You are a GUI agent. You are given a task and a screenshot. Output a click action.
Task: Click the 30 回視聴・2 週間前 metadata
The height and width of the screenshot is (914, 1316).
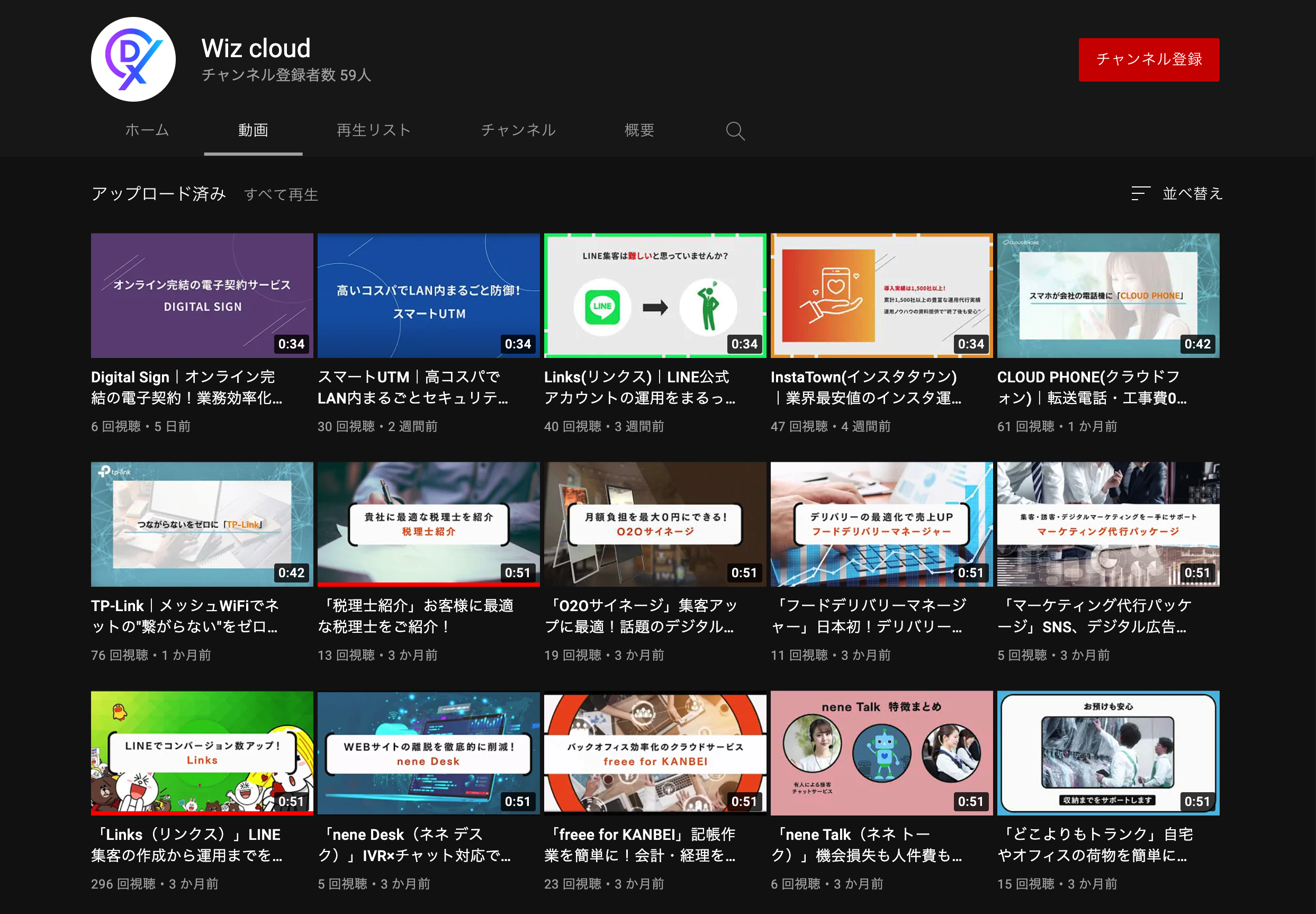click(x=378, y=426)
